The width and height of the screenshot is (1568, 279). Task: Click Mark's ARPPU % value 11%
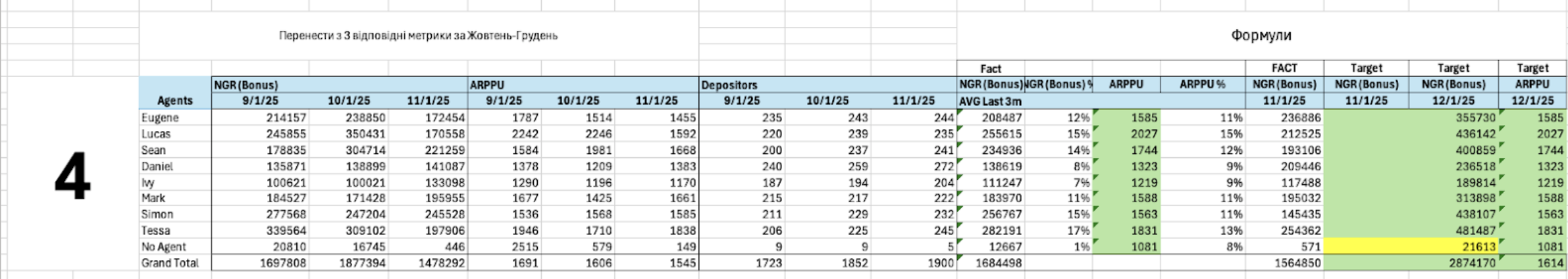1203,199
